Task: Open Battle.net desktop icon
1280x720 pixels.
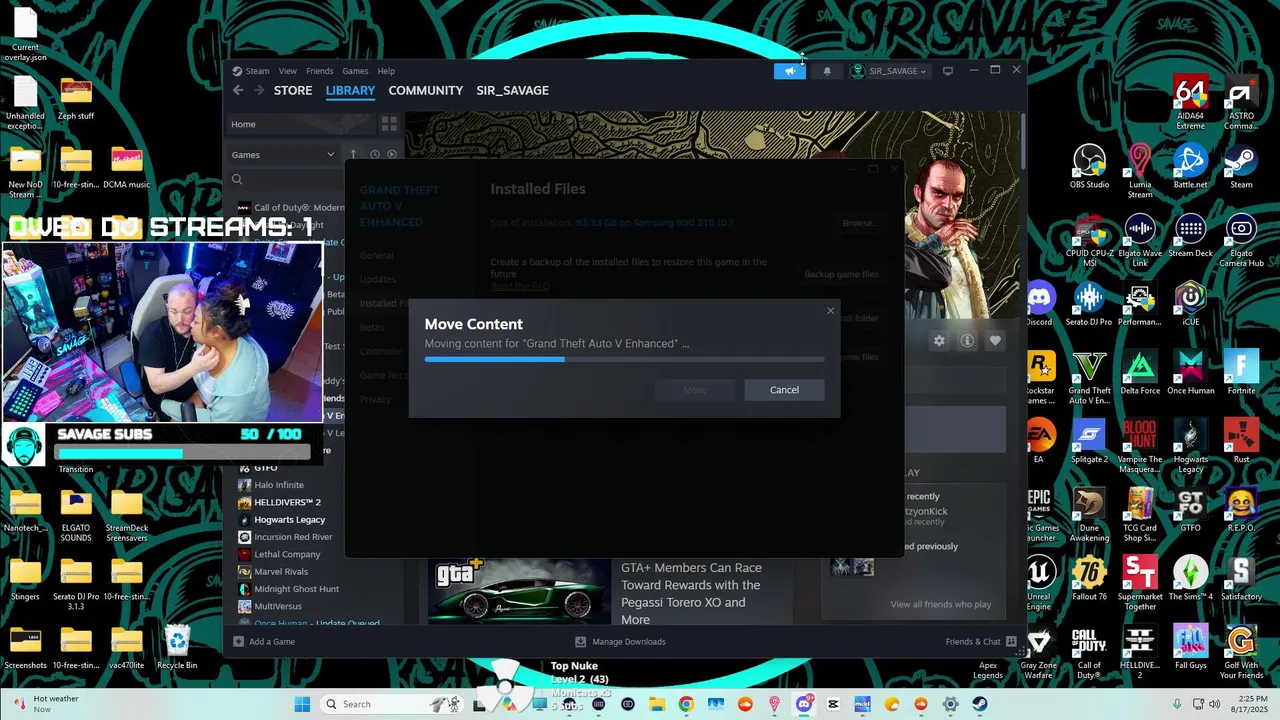Action: point(1190,167)
